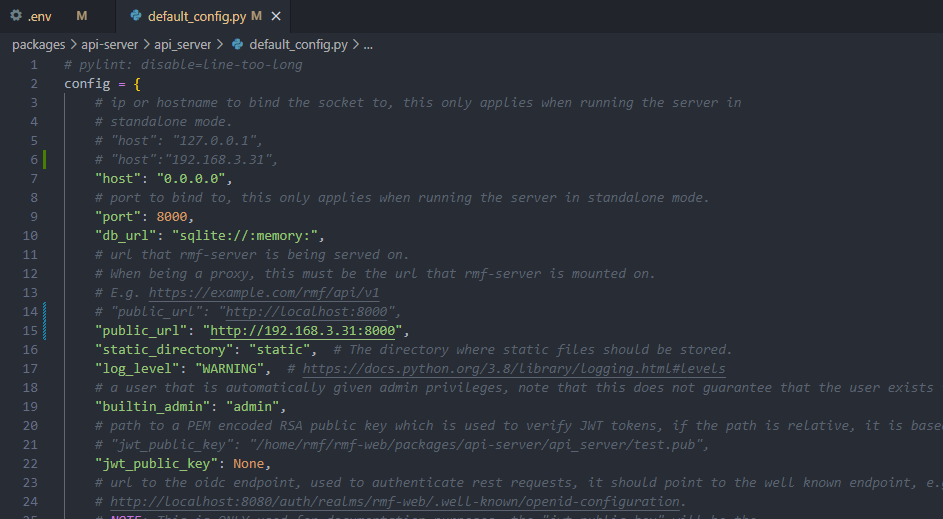Open the api_server breadcrumb segment
Viewport: 943px width, 519px height.
click(182, 45)
